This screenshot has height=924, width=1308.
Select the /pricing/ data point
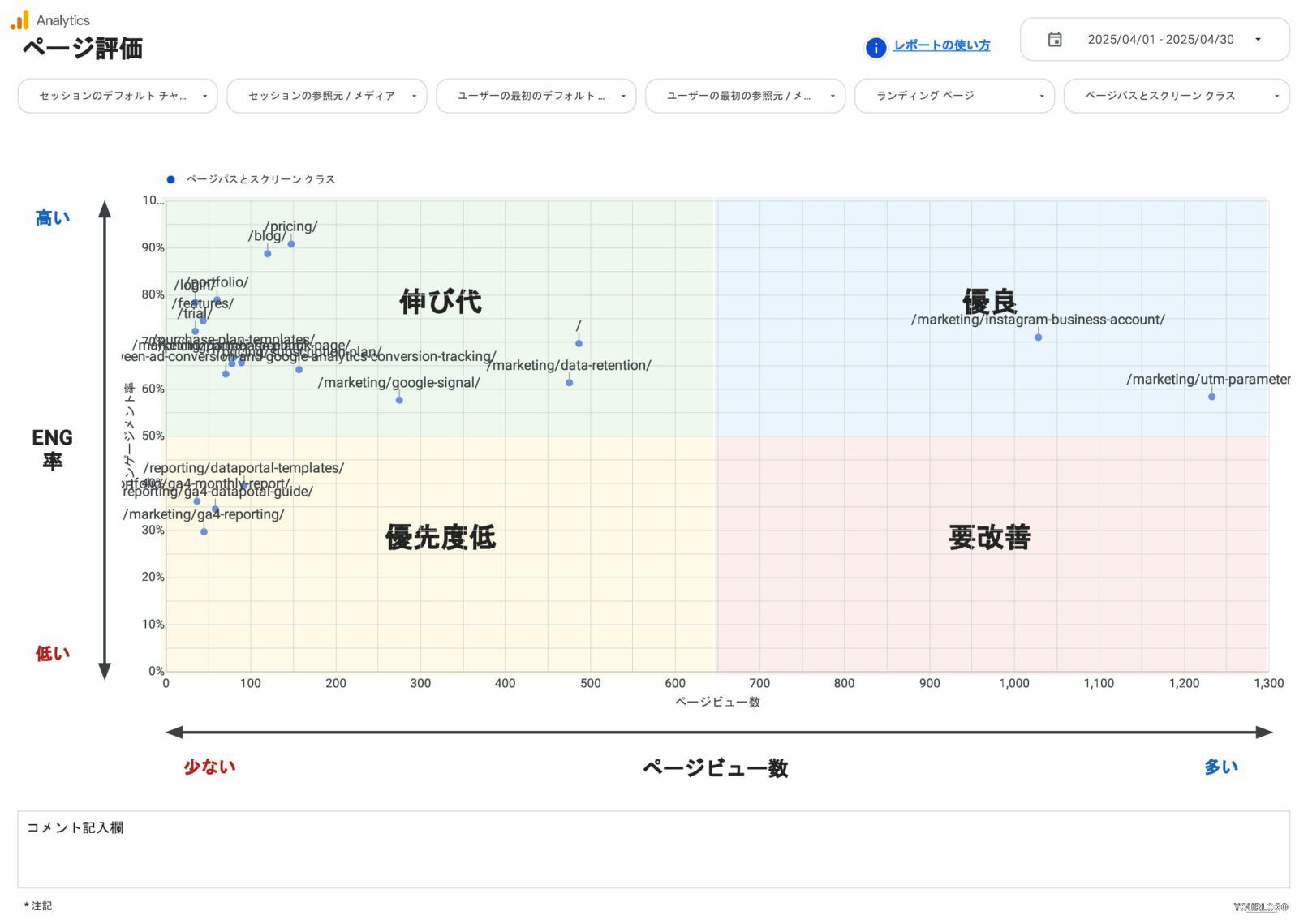290,243
